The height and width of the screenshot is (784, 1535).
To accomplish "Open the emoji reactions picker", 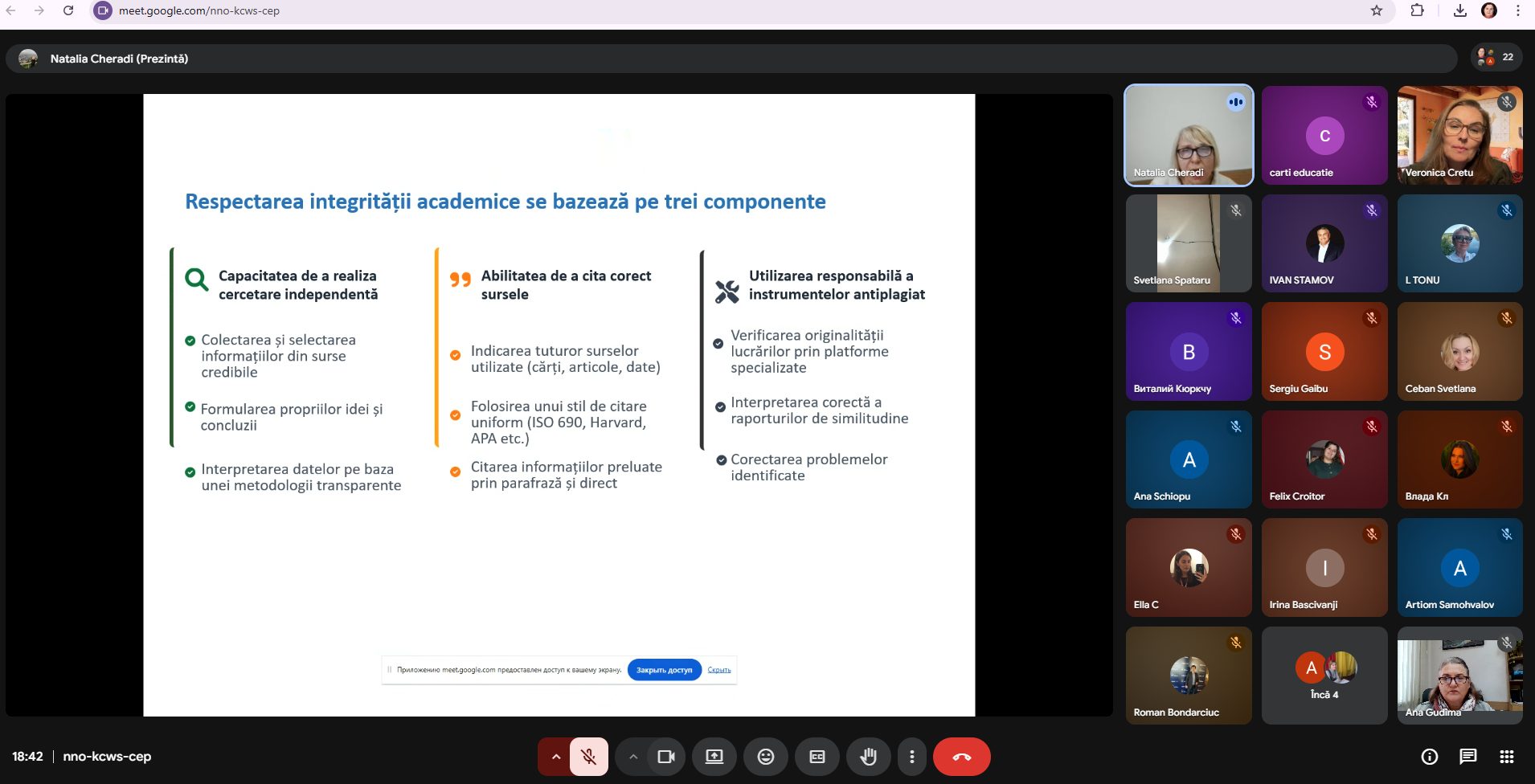I will [765, 757].
